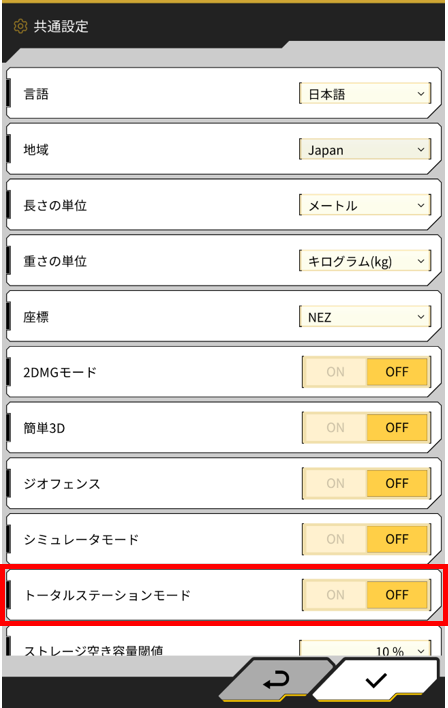Enable 簡単3D by clicking ON
The height and width of the screenshot is (708, 448).
point(336,428)
